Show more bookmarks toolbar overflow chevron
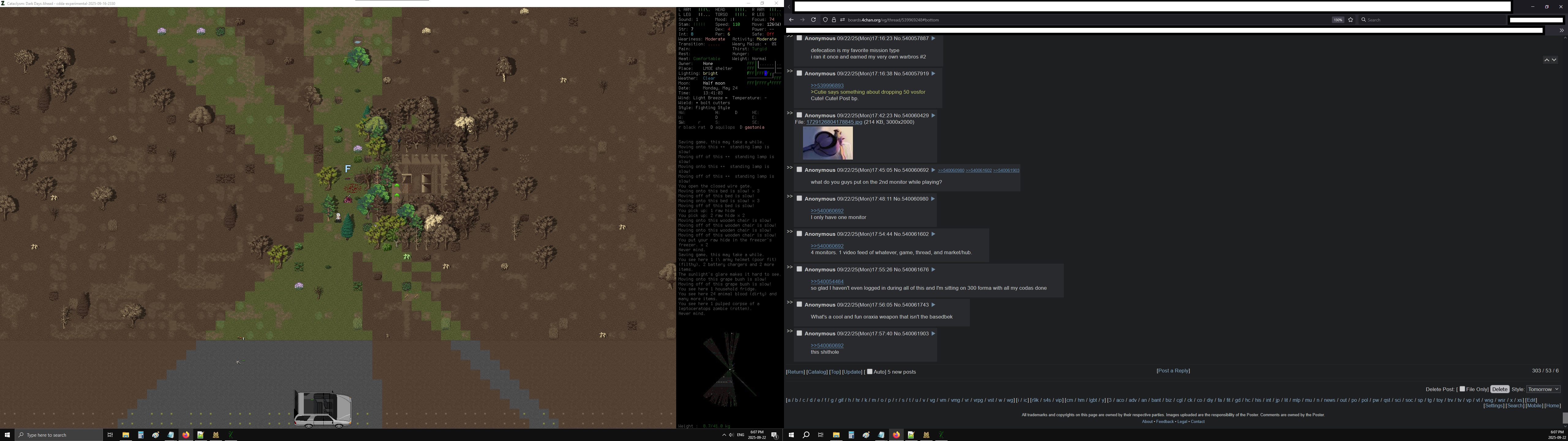1568x441 pixels. tap(1561, 30)
